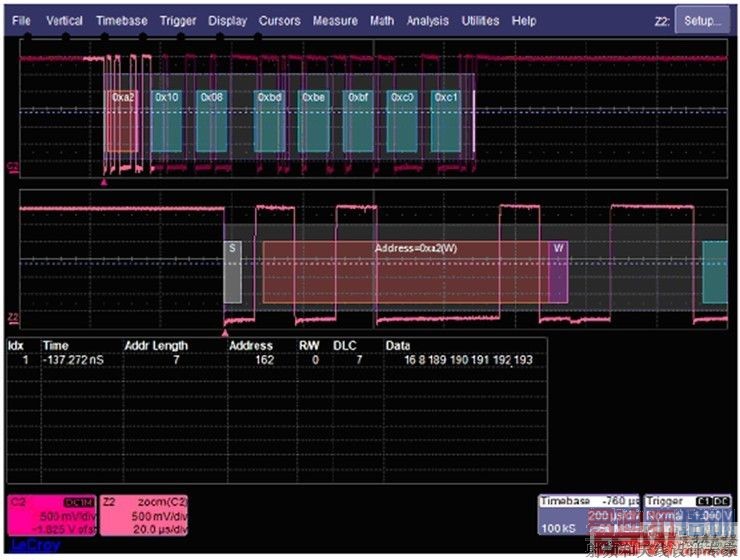Click the purple 'W' write-bit annotation

click(x=558, y=272)
